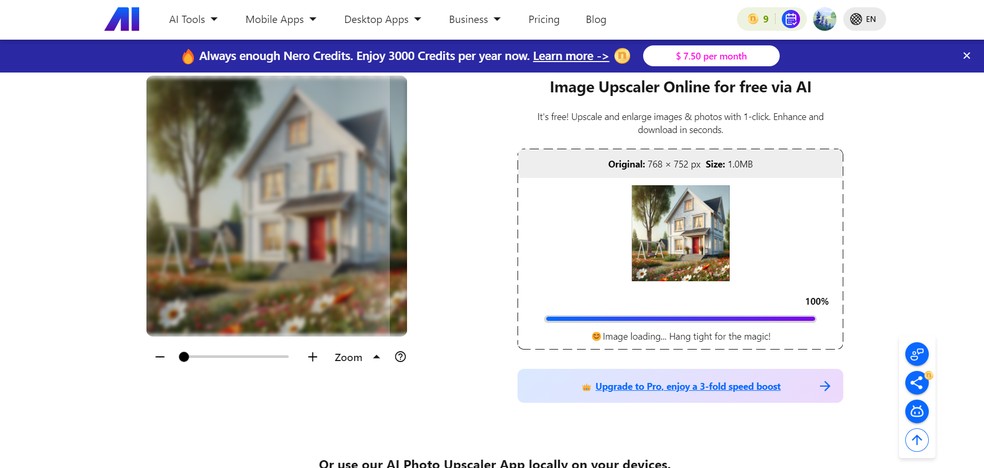Click the Image loading status message
This screenshot has width=984, height=468.
(x=681, y=336)
